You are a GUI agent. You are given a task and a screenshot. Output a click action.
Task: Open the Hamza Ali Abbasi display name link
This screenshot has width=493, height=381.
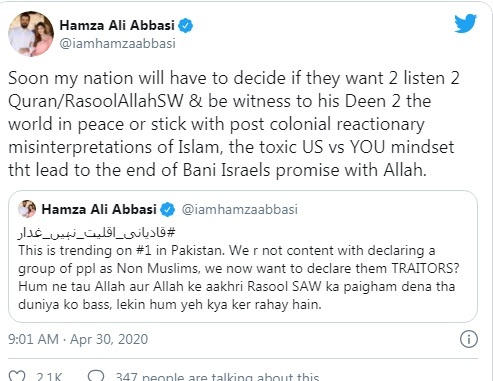(117, 25)
